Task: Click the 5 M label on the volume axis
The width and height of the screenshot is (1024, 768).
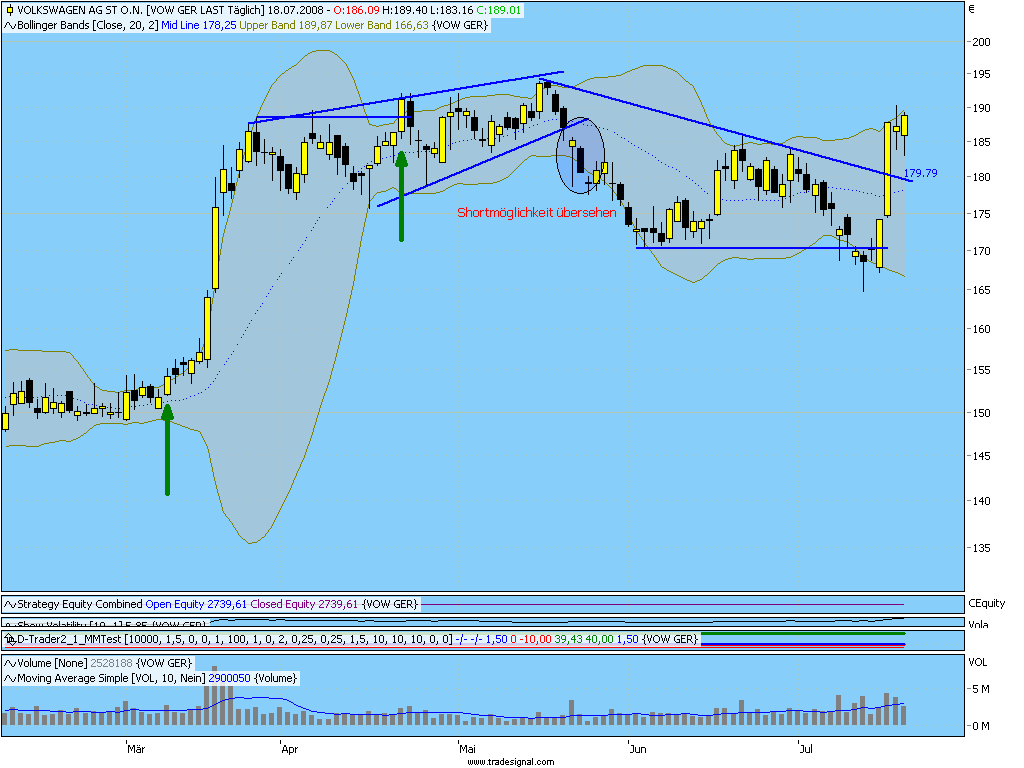Action: (x=981, y=689)
